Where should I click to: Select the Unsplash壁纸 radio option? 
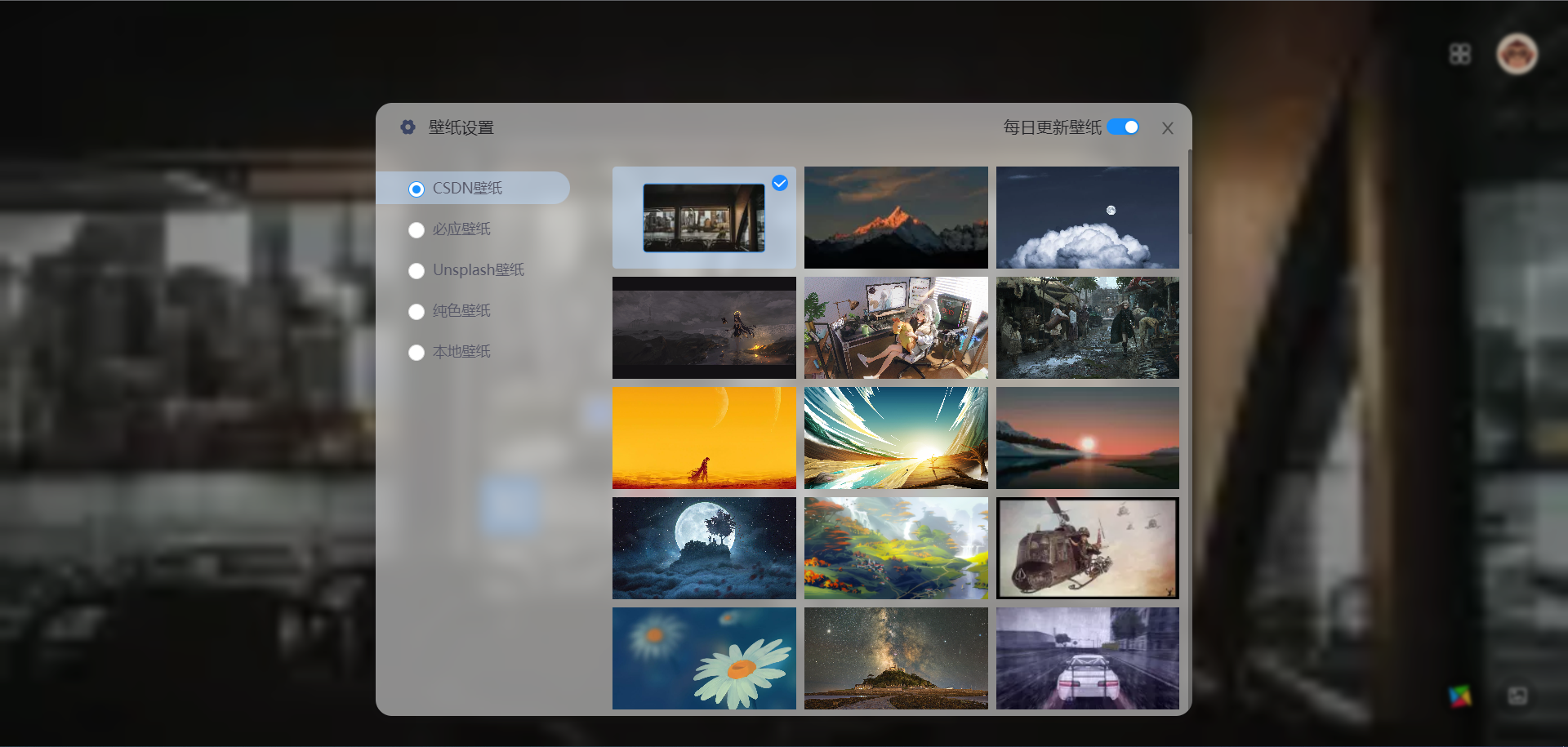pos(416,271)
